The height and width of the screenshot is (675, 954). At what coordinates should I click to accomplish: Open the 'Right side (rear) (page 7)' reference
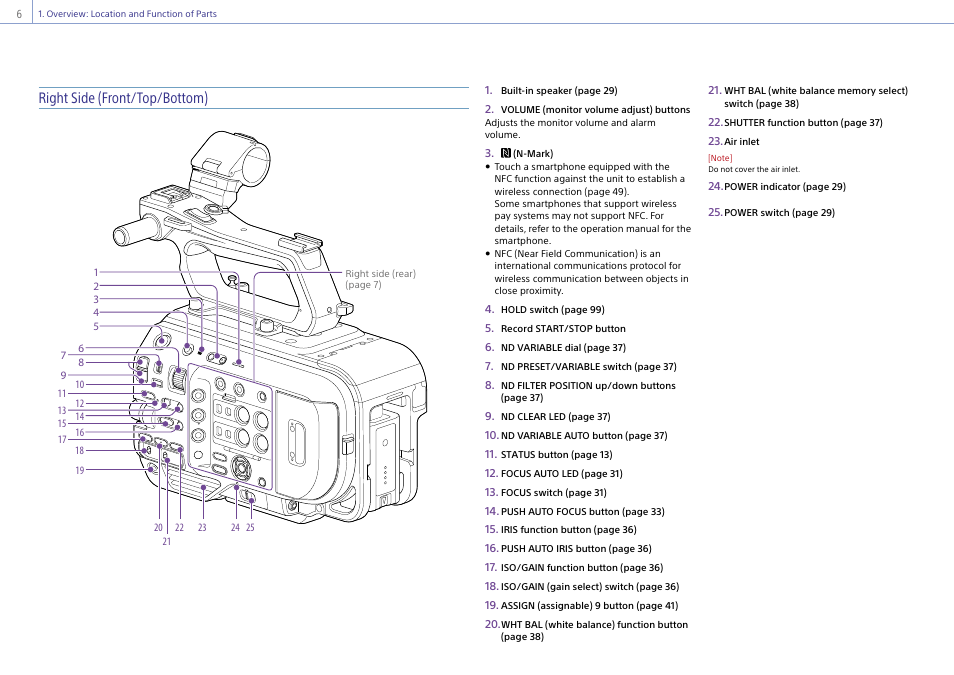pyautogui.click(x=380, y=279)
